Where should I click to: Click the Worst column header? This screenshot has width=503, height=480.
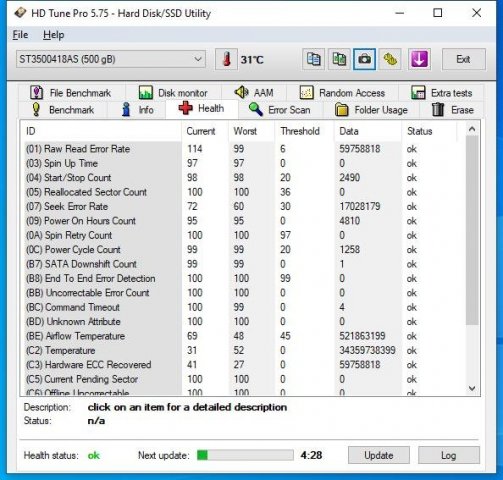pyautogui.click(x=252, y=131)
